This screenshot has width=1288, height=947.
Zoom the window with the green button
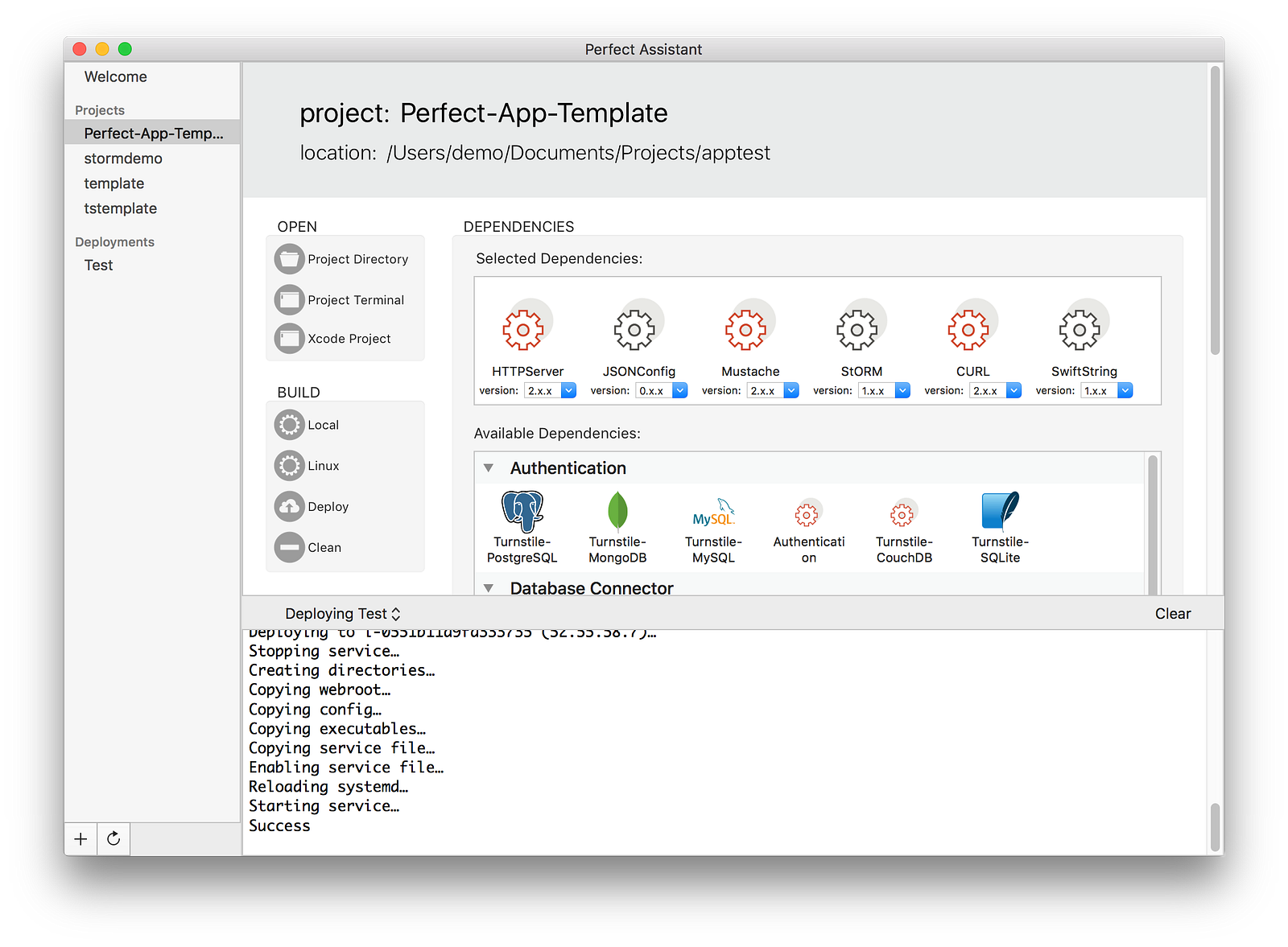tap(125, 49)
